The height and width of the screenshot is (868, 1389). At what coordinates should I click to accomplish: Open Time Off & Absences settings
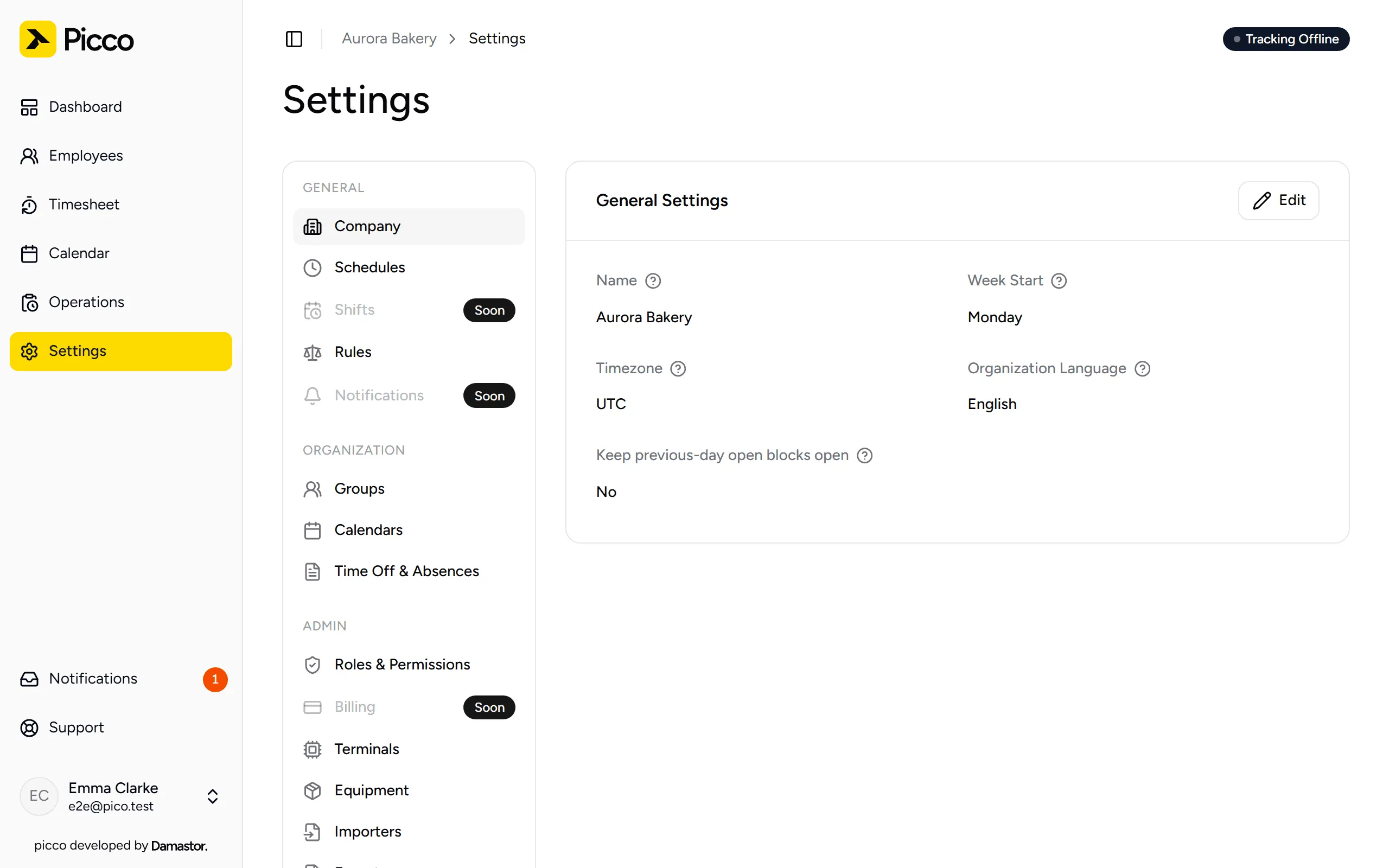[409, 571]
